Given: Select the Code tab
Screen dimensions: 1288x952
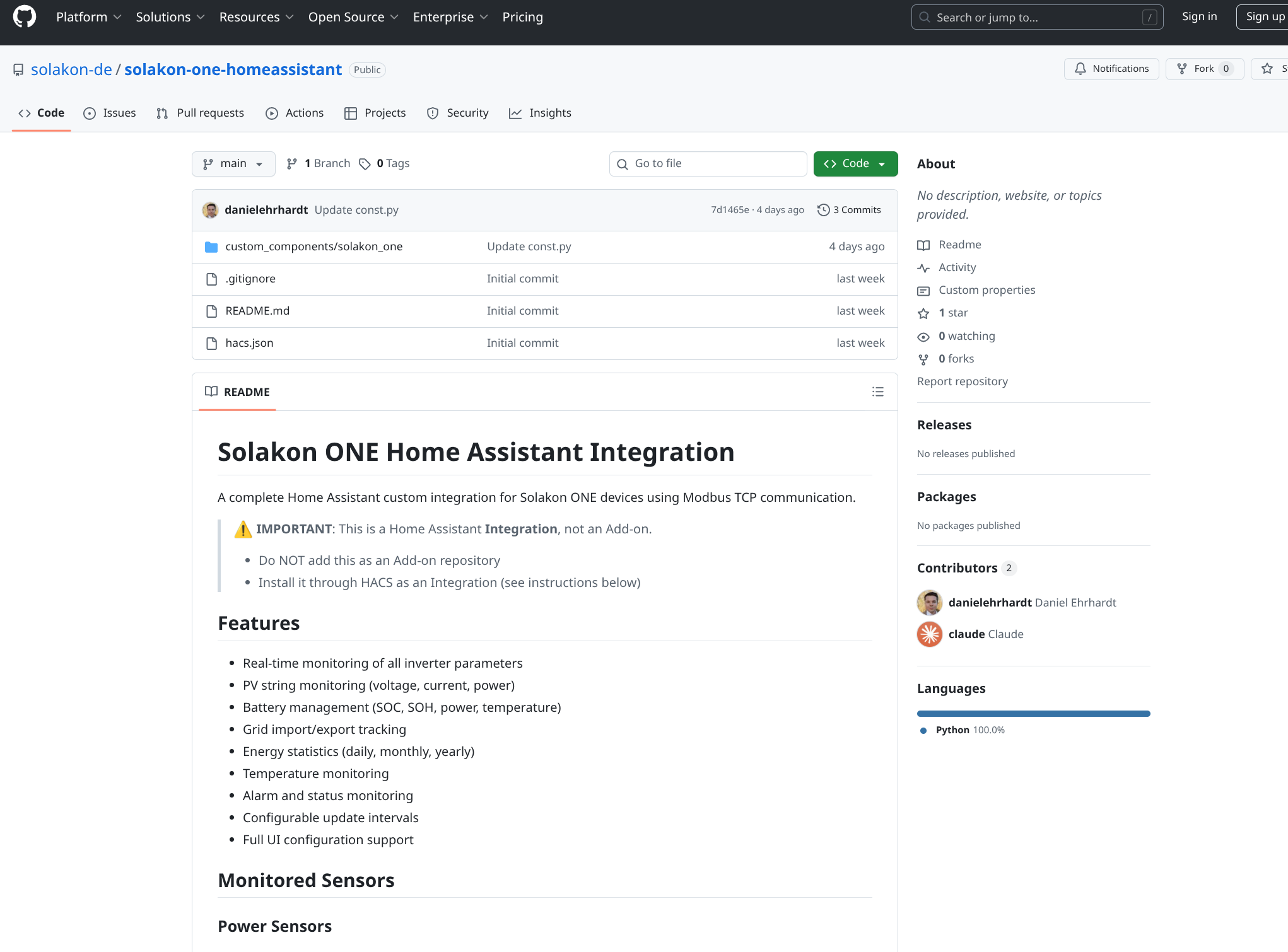Looking at the screenshot, I should tap(42, 113).
